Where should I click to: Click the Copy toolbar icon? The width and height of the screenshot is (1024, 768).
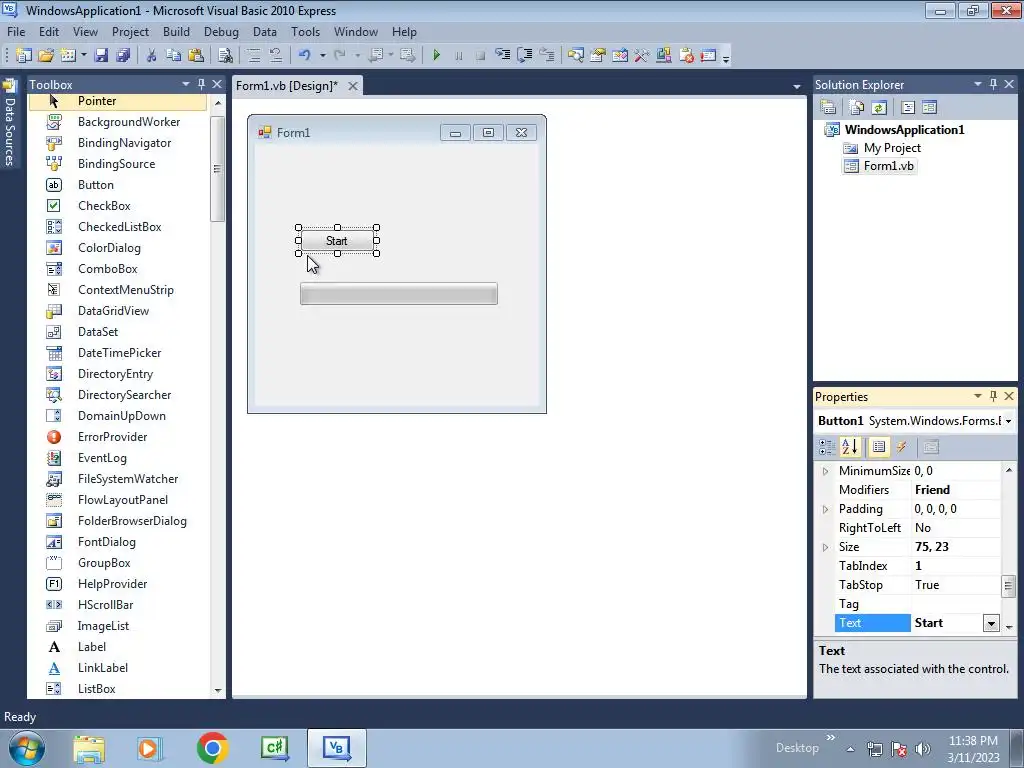(x=173, y=56)
